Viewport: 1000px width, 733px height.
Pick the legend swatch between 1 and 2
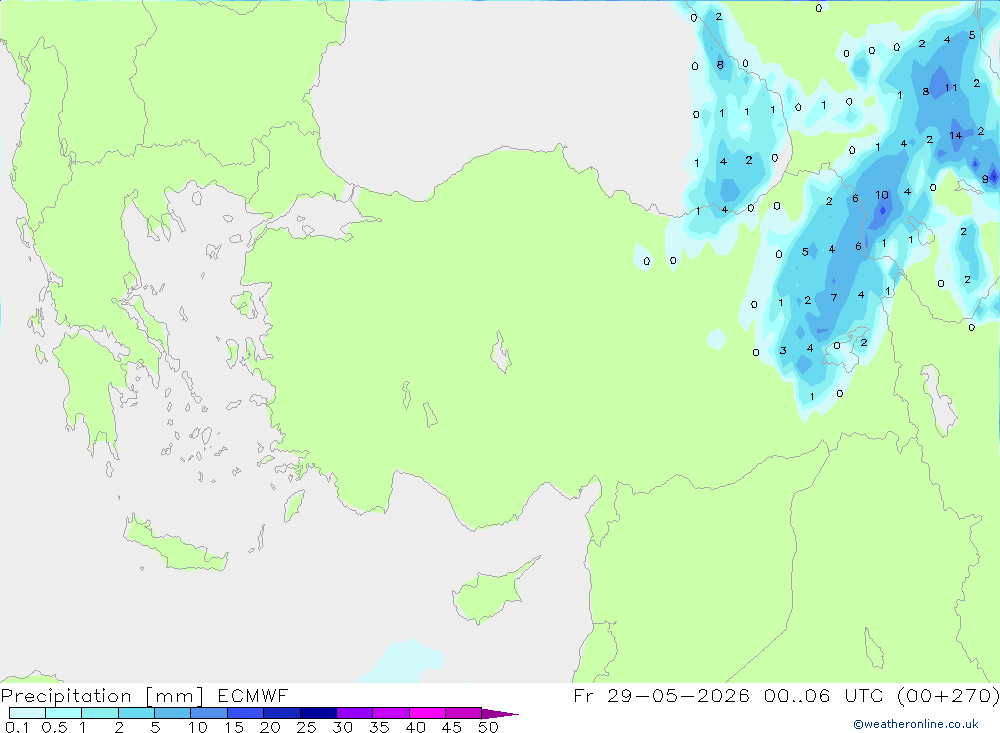point(100,713)
